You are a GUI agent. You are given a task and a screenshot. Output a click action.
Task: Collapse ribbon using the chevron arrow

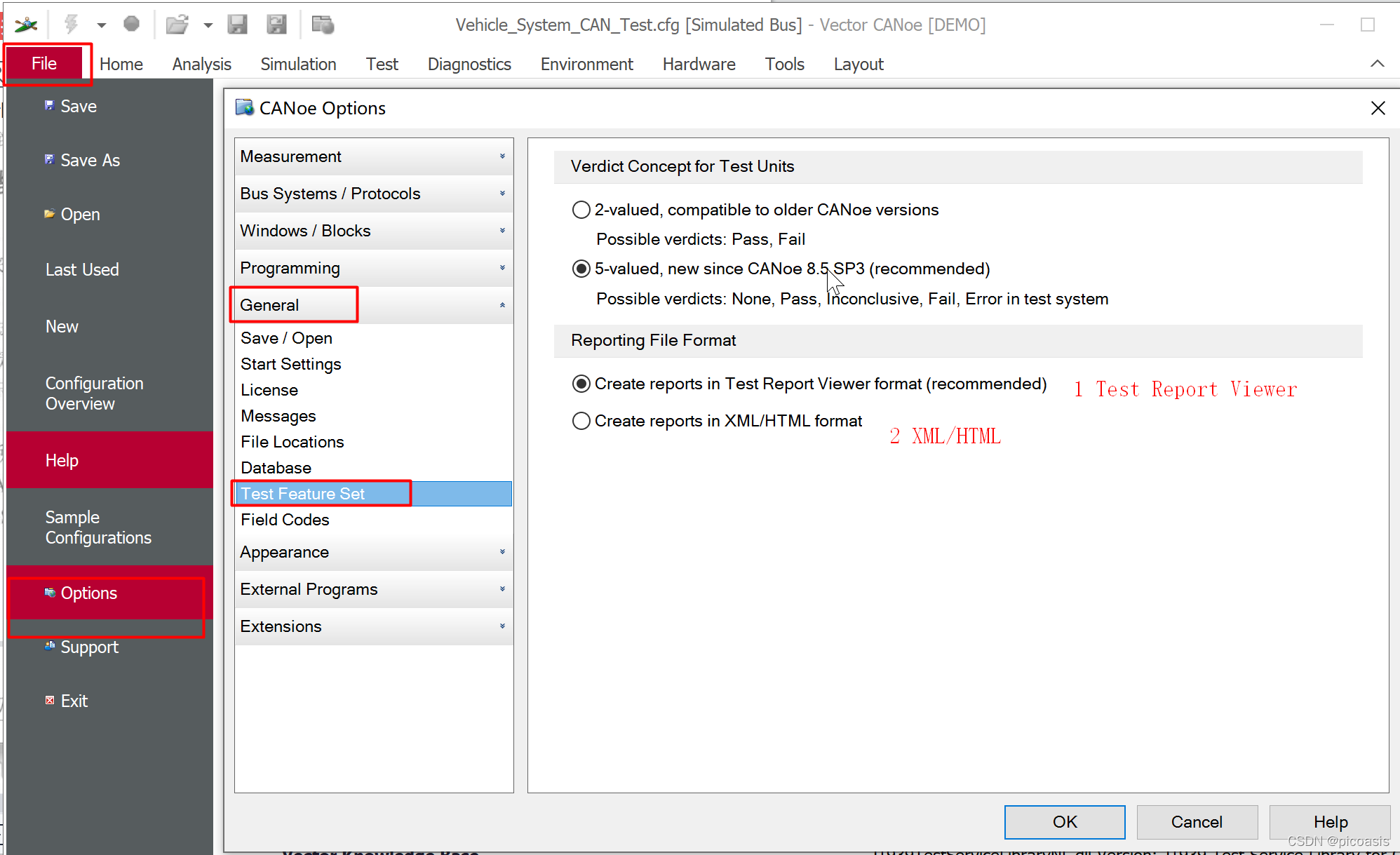coord(1377,64)
